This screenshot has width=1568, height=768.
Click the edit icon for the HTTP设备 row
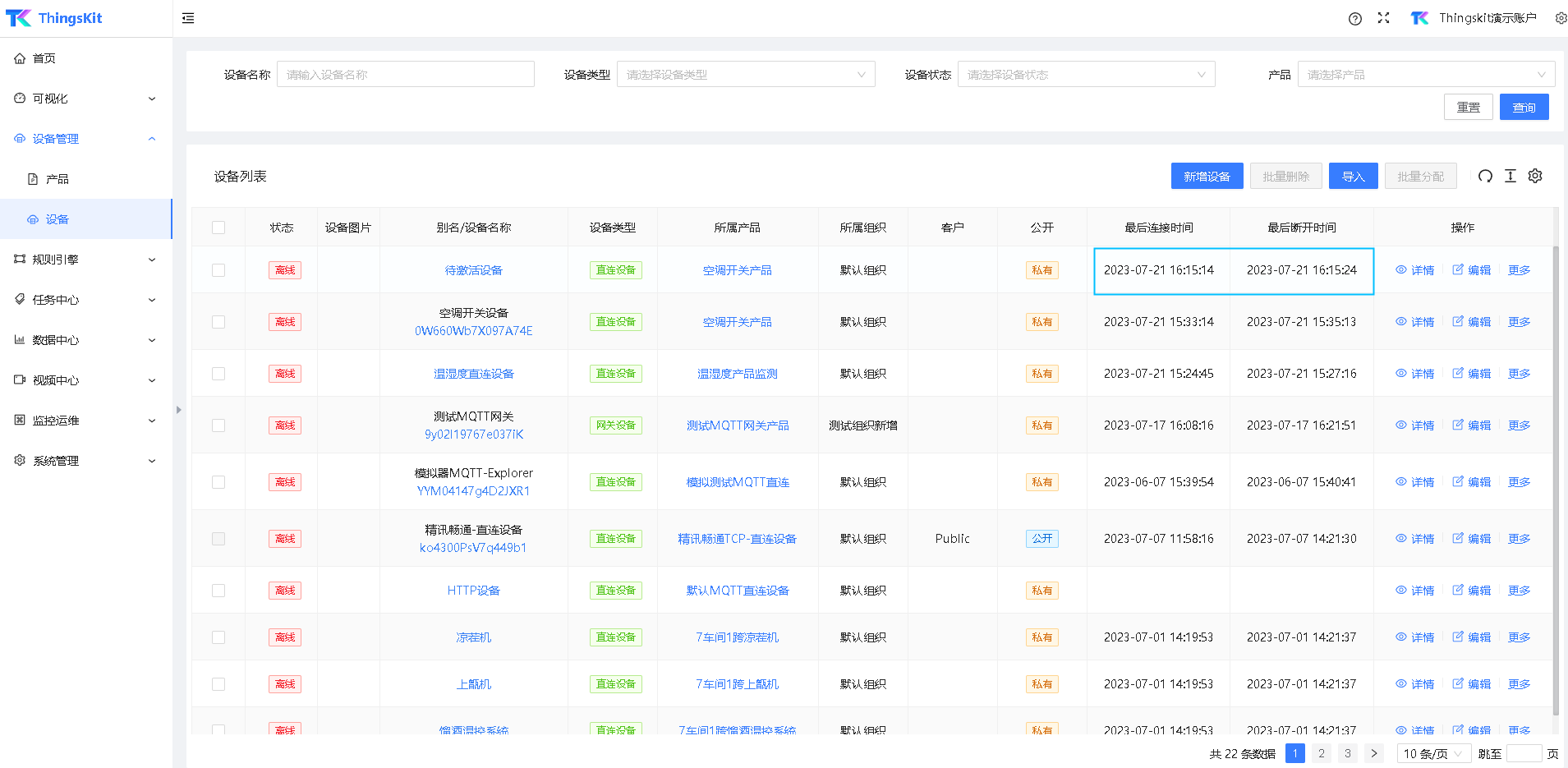coord(1458,590)
